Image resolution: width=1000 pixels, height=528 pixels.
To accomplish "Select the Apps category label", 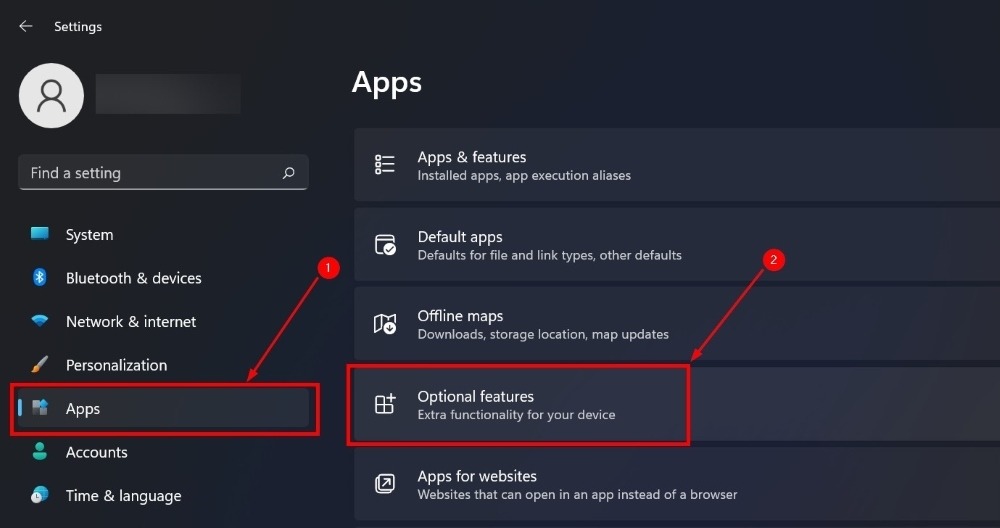I will (x=83, y=409).
